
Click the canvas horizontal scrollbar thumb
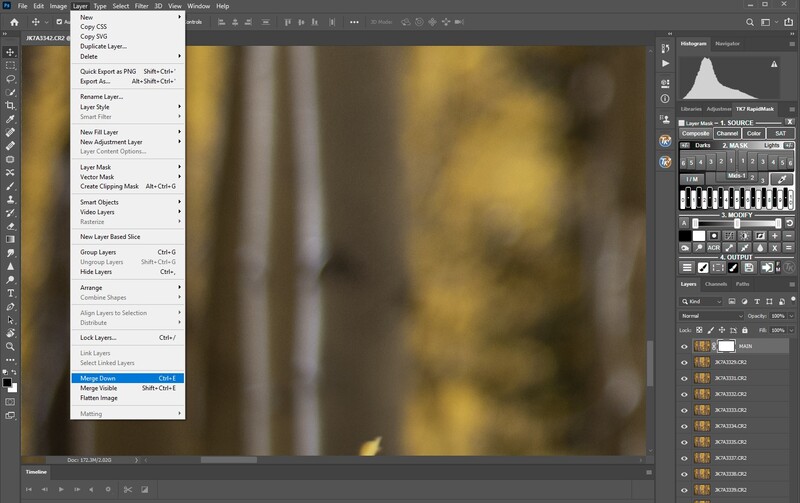coord(229,460)
